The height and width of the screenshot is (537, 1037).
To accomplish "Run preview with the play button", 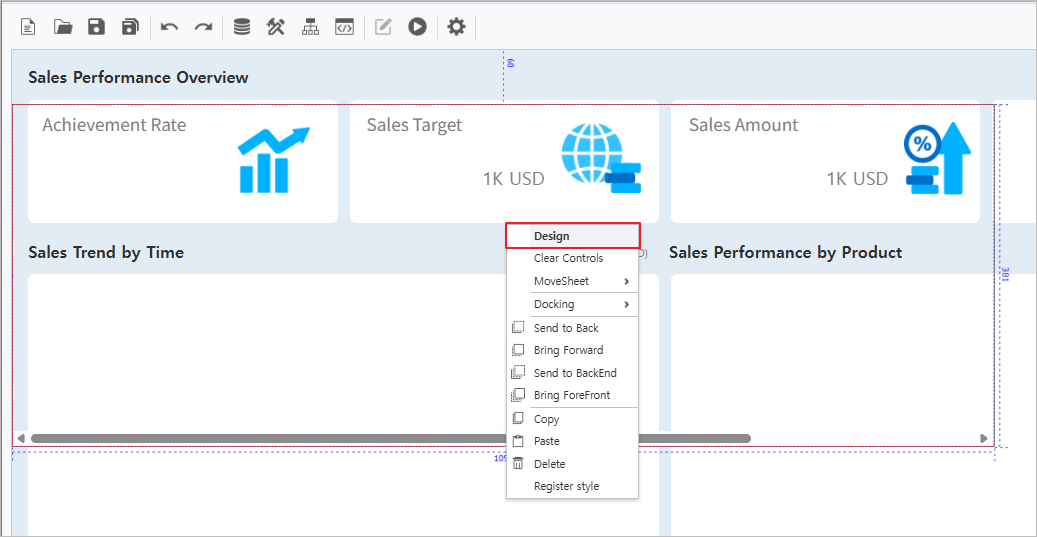I will [x=418, y=27].
